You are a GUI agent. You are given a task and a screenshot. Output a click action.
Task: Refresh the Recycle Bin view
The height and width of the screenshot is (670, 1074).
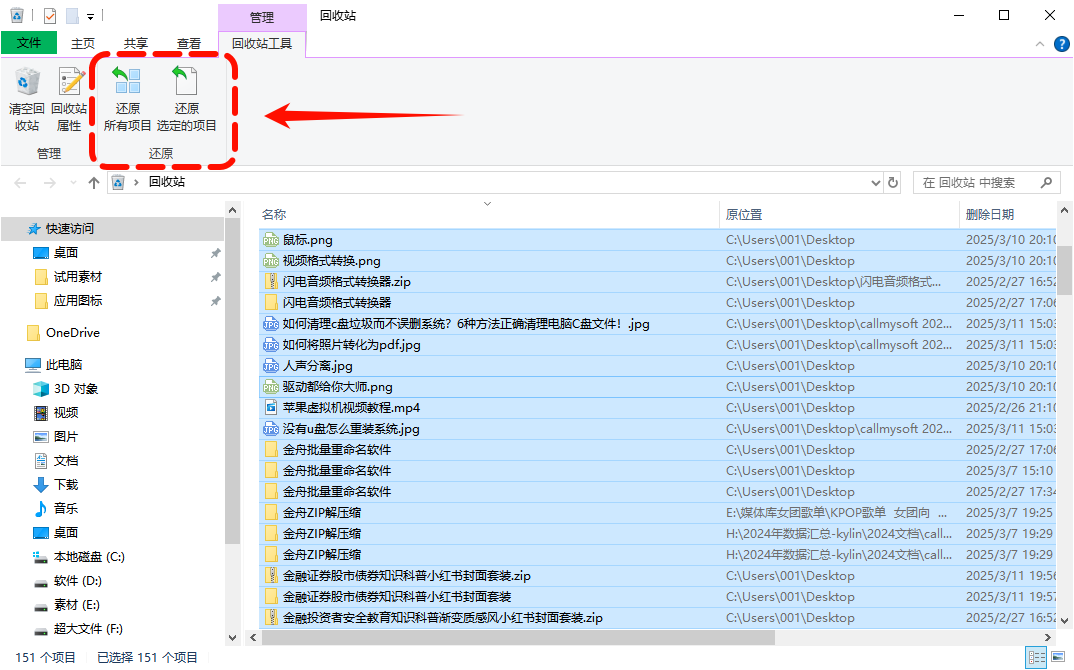[893, 183]
